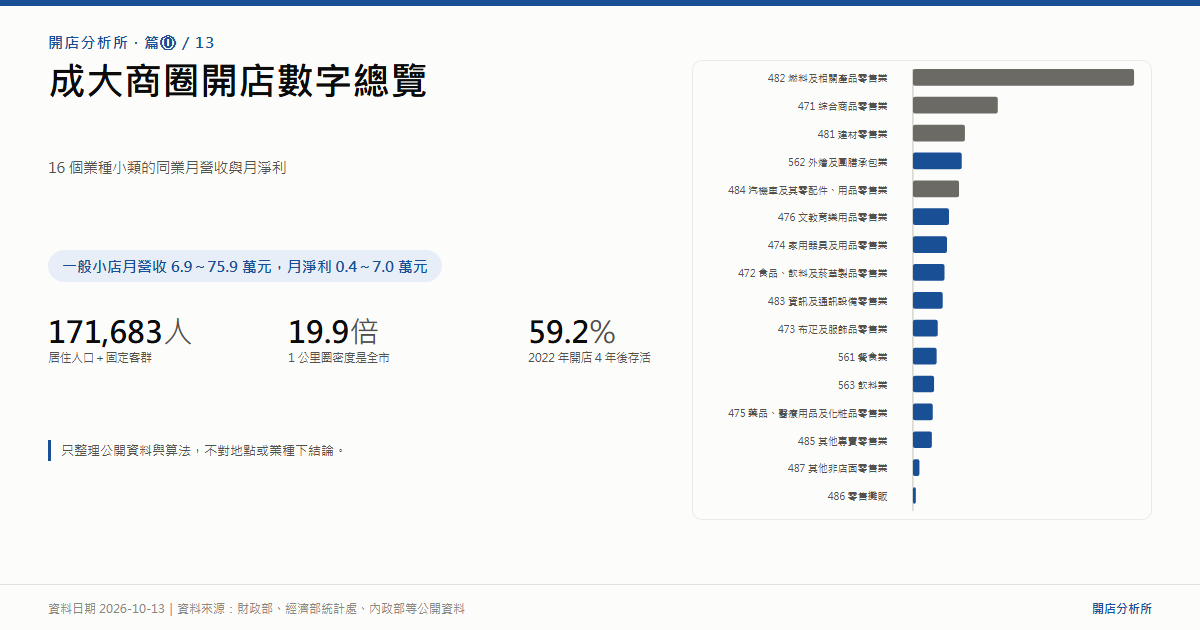
Task: Click the statistic 19.9倍
Action: coord(333,331)
